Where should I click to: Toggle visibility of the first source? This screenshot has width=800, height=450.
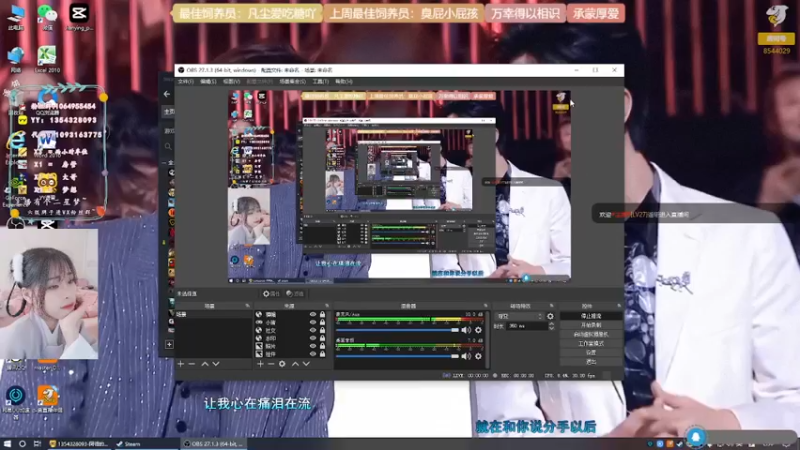pyautogui.click(x=313, y=315)
